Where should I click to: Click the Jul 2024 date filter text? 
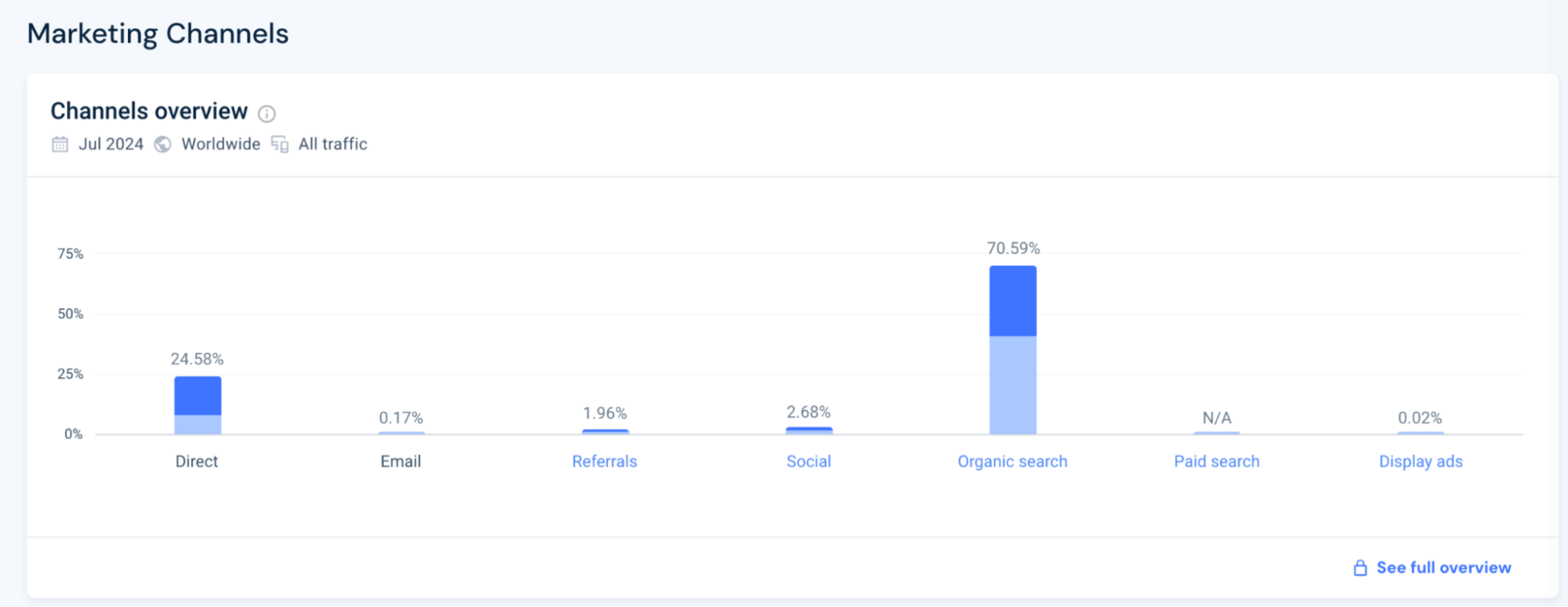[x=111, y=144]
